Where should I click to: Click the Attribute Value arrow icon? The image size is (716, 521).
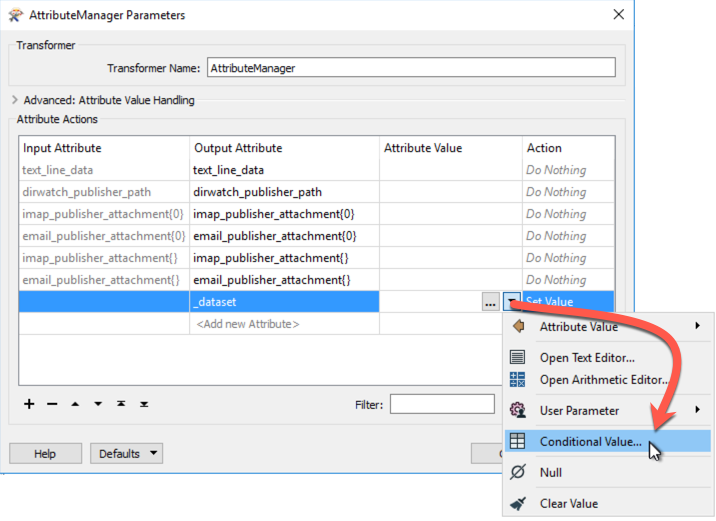[518, 326]
